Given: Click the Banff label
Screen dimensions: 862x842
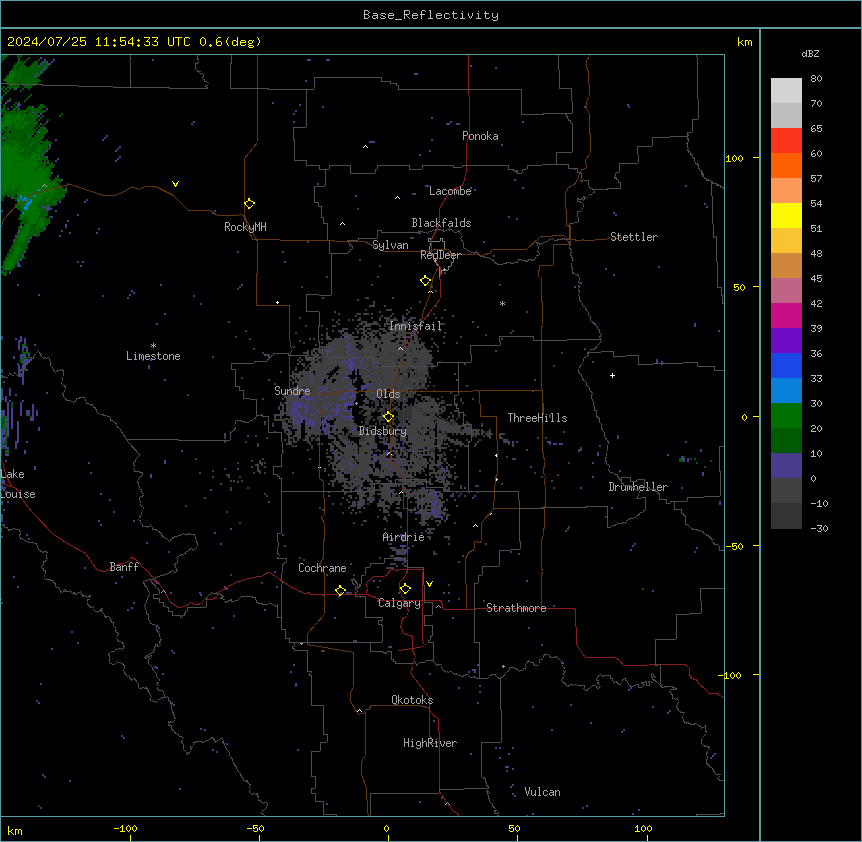Looking at the screenshot, I should pos(124,567).
